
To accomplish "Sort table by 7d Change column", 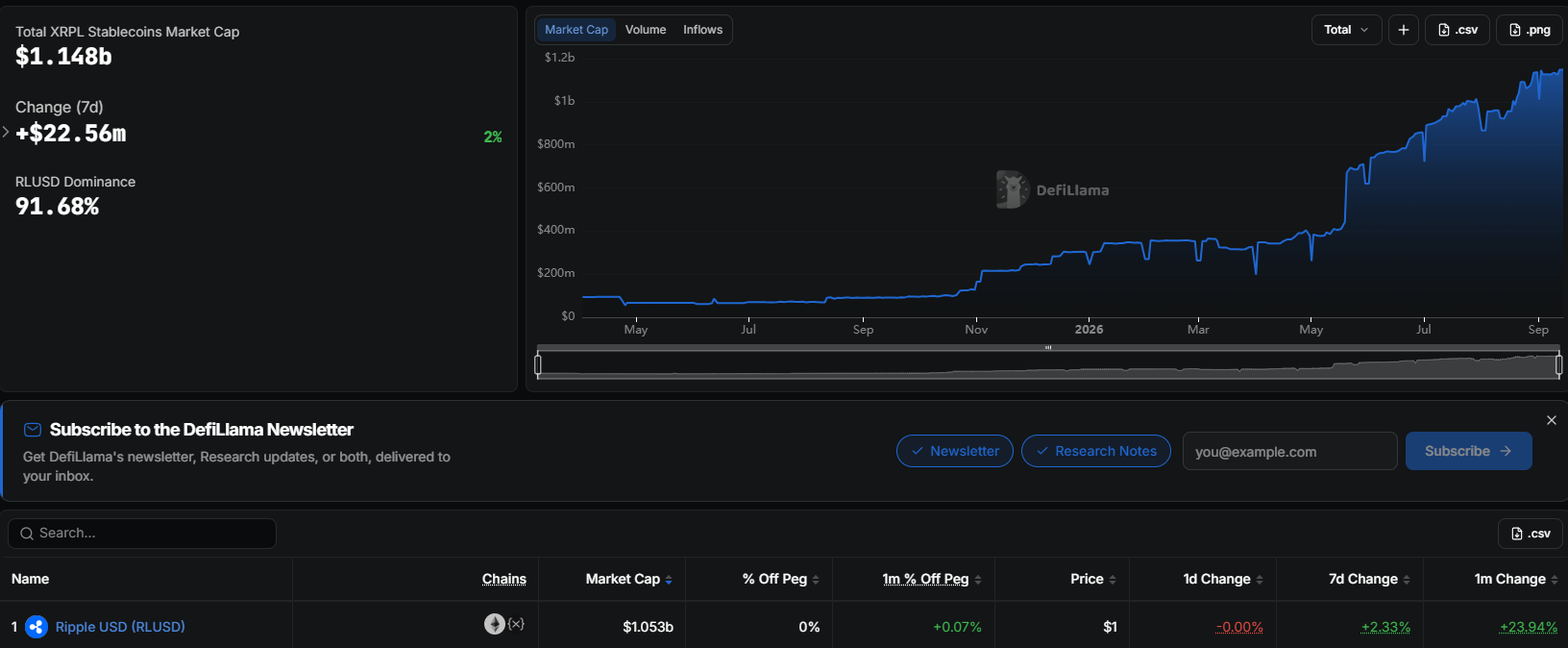I will (1369, 579).
